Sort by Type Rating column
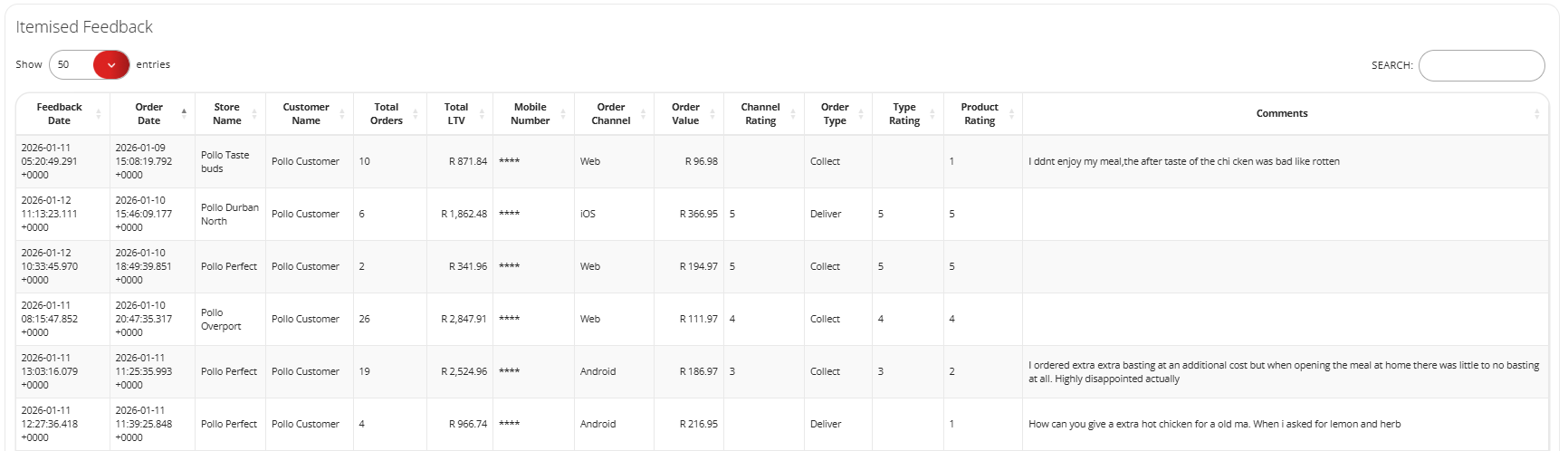 pyautogui.click(x=904, y=114)
